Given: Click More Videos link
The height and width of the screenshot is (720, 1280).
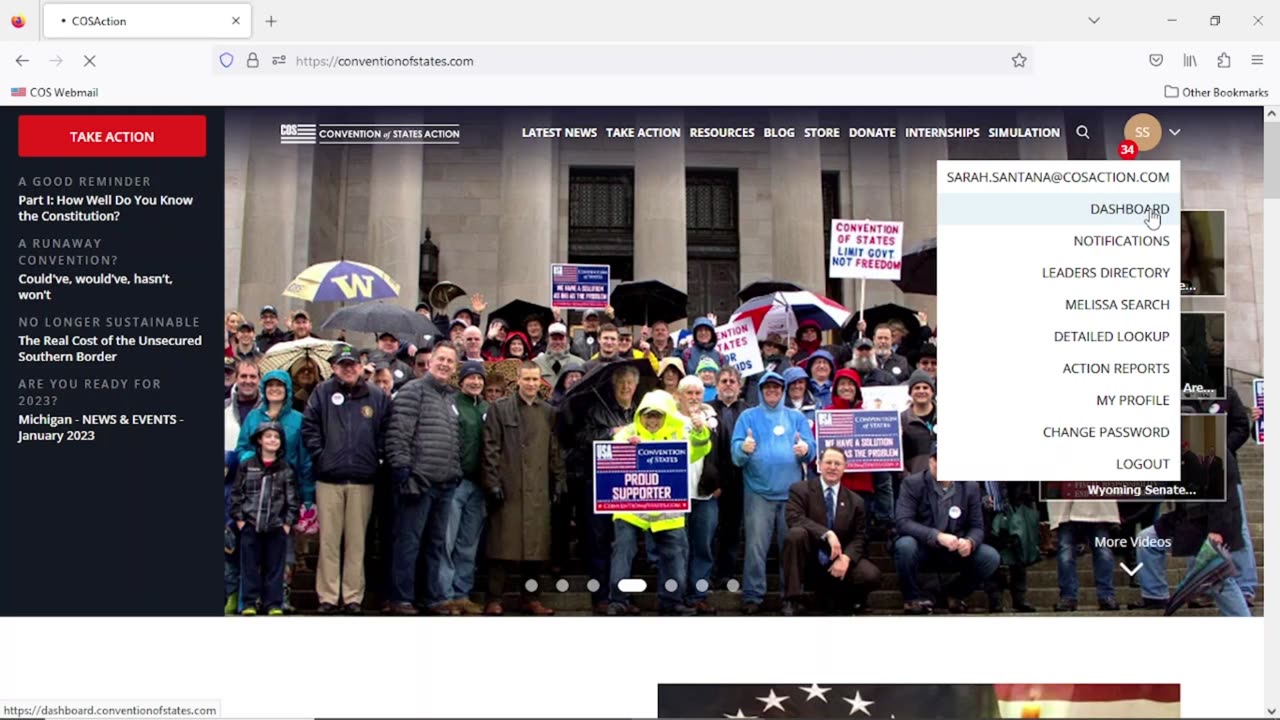Looking at the screenshot, I should [1132, 542].
